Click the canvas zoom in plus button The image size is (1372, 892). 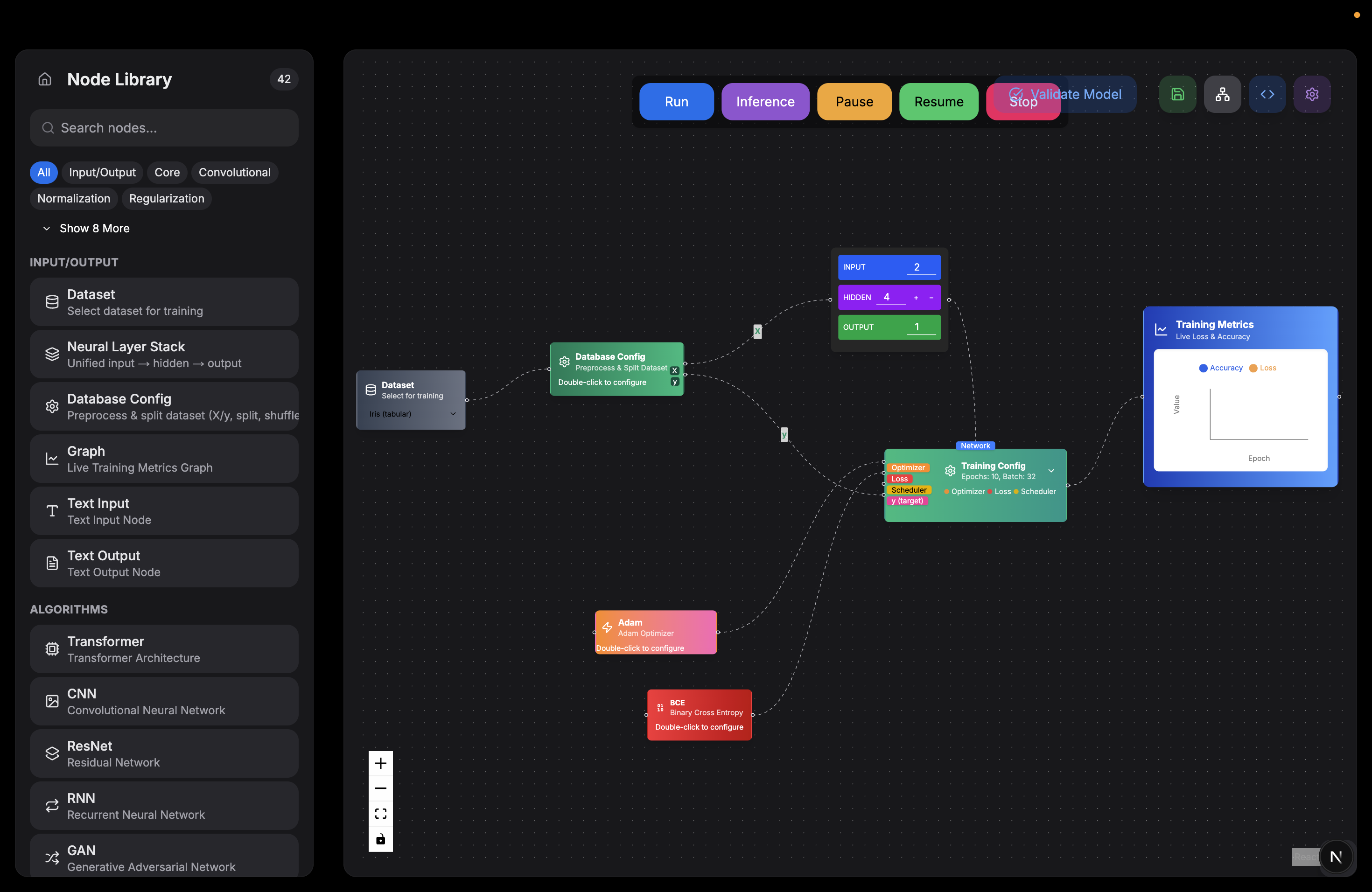pyautogui.click(x=380, y=764)
